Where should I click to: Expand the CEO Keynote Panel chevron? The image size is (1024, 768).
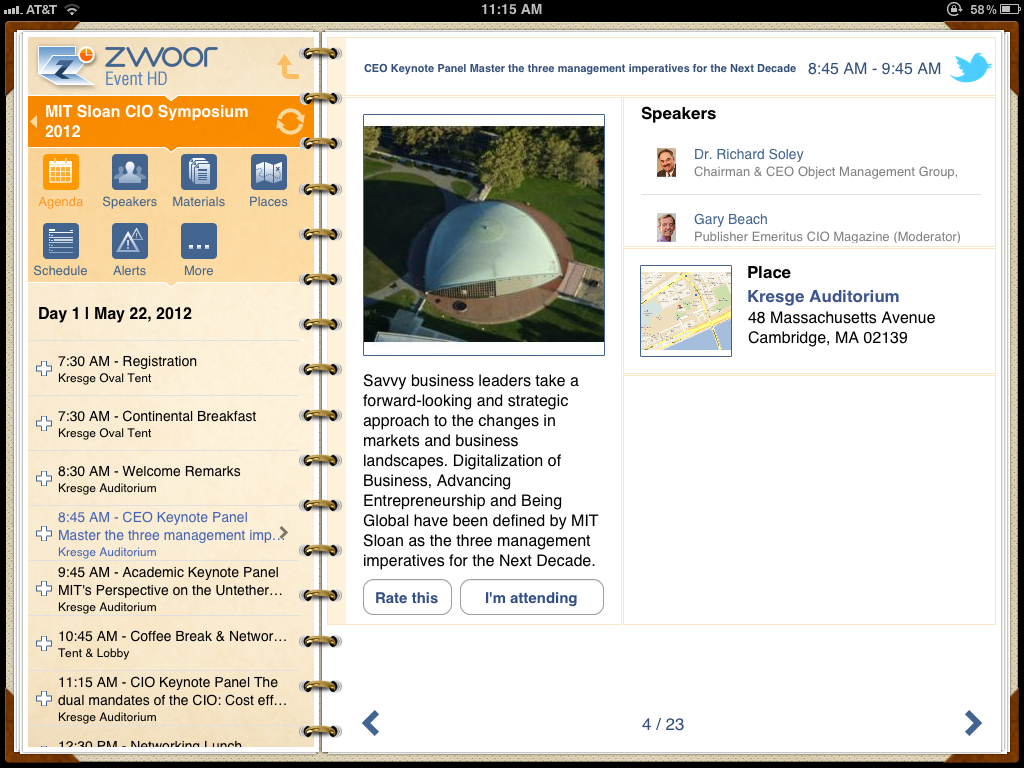pyautogui.click(x=283, y=533)
